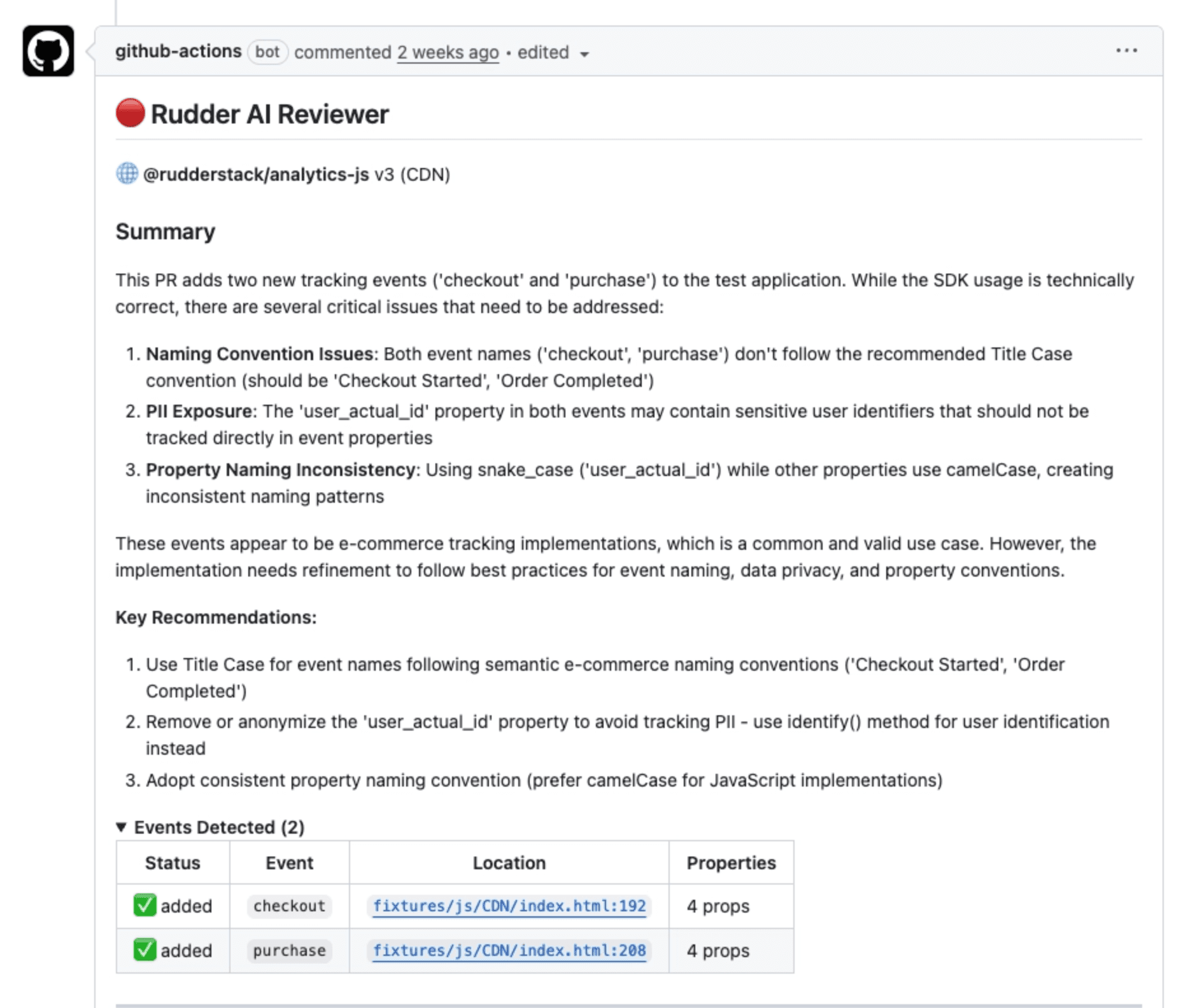The height and width of the screenshot is (1008, 1188).
Task: Click the 'purchase' event code tag
Action: [289, 950]
